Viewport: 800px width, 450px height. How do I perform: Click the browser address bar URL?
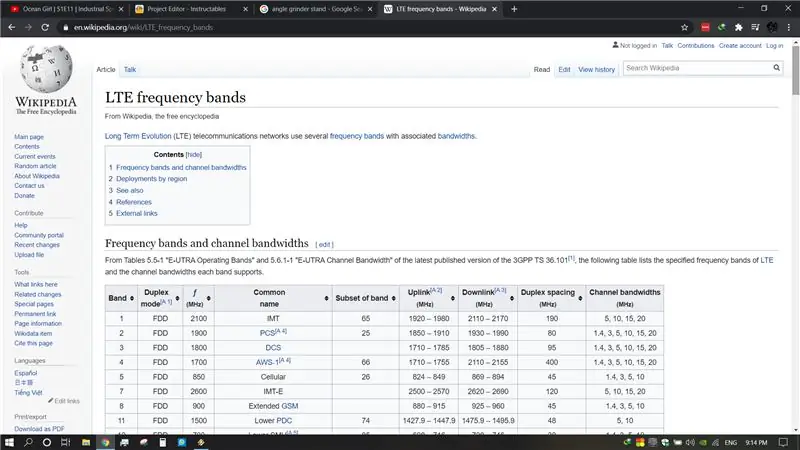point(143,28)
